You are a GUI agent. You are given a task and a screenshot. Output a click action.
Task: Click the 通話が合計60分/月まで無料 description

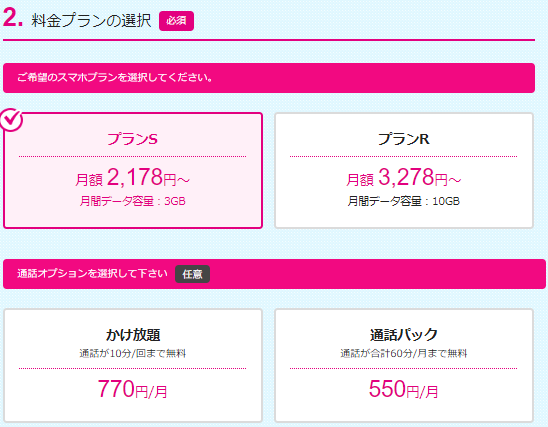[x=404, y=354]
